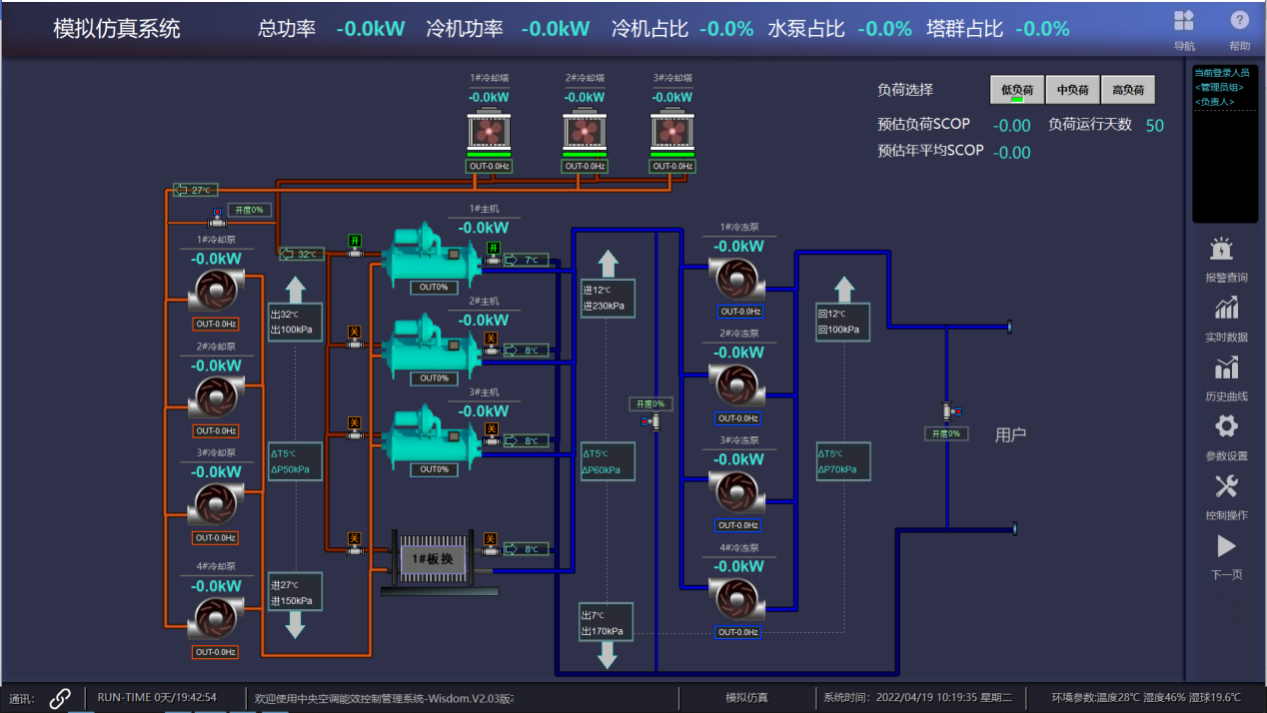Select 高负荷 load option
The height and width of the screenshot is (713, 1267).
click(x=1128, y=90)
